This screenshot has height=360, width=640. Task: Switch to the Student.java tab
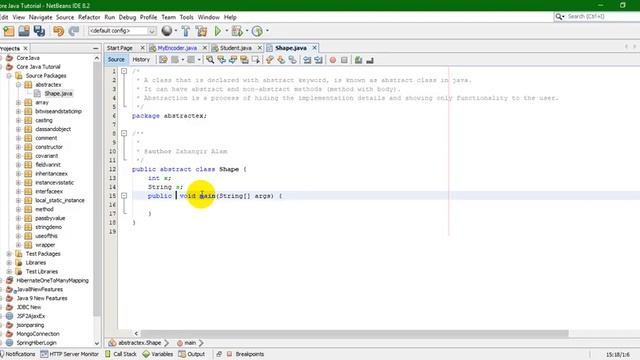coord(236,48)
